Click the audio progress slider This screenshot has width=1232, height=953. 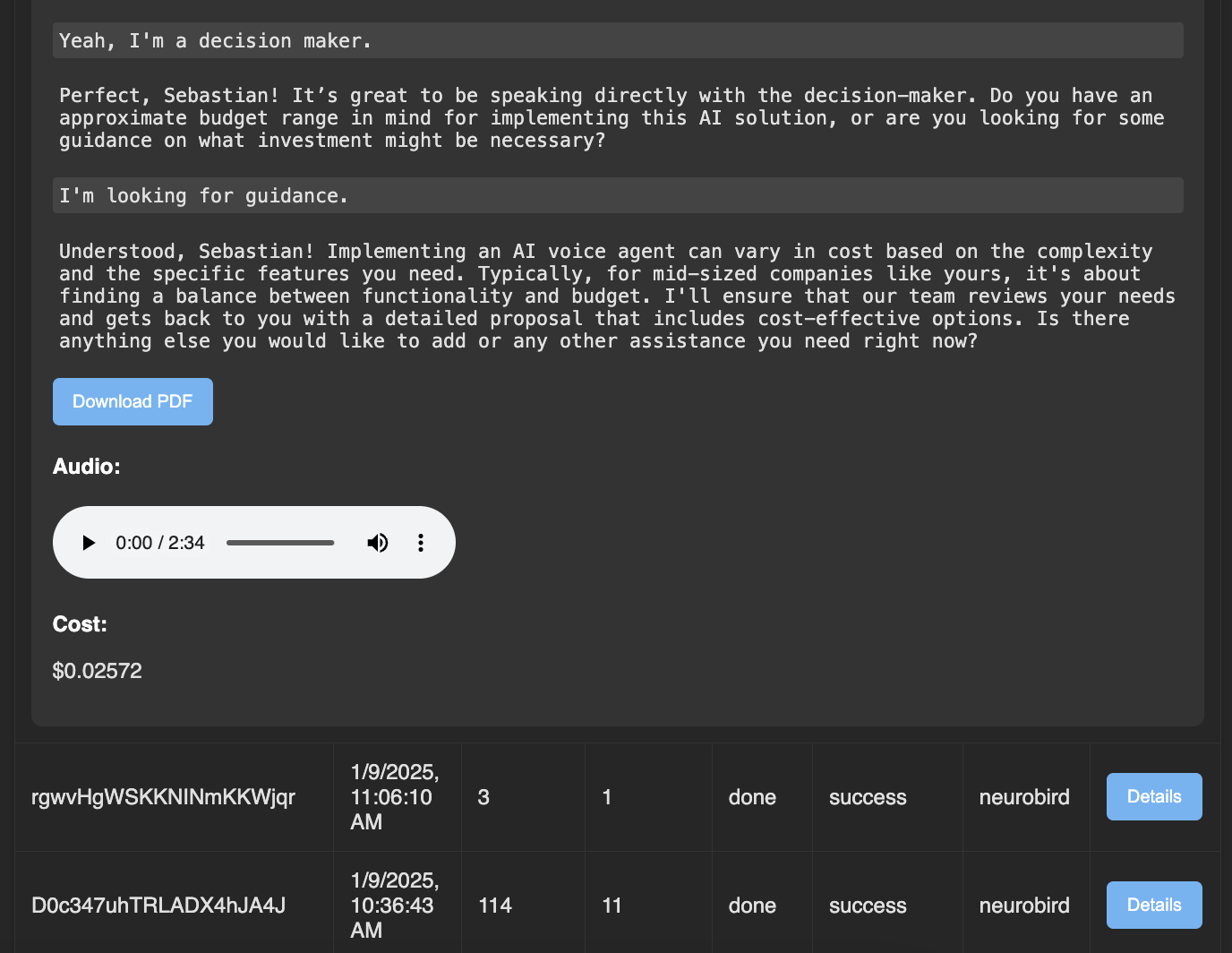coord(280,543)
